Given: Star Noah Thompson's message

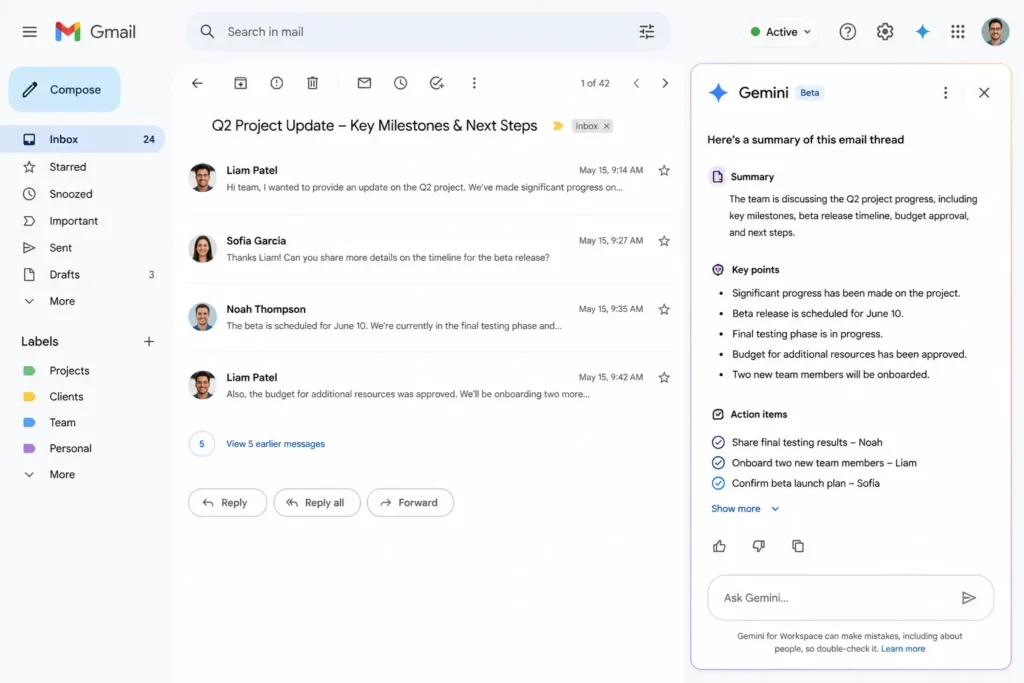Looking at the screenshot, I should pyautogui.click(x=664, y=310).
